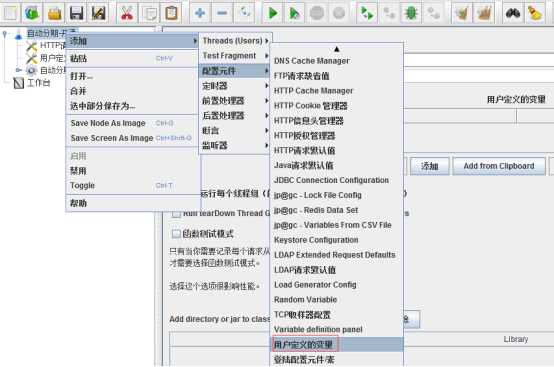Image resolution: width=554 pixels, height=367 pixels.
Task: Click the test plan name input field
Action: pyautogui.click(x=479, y=60)
